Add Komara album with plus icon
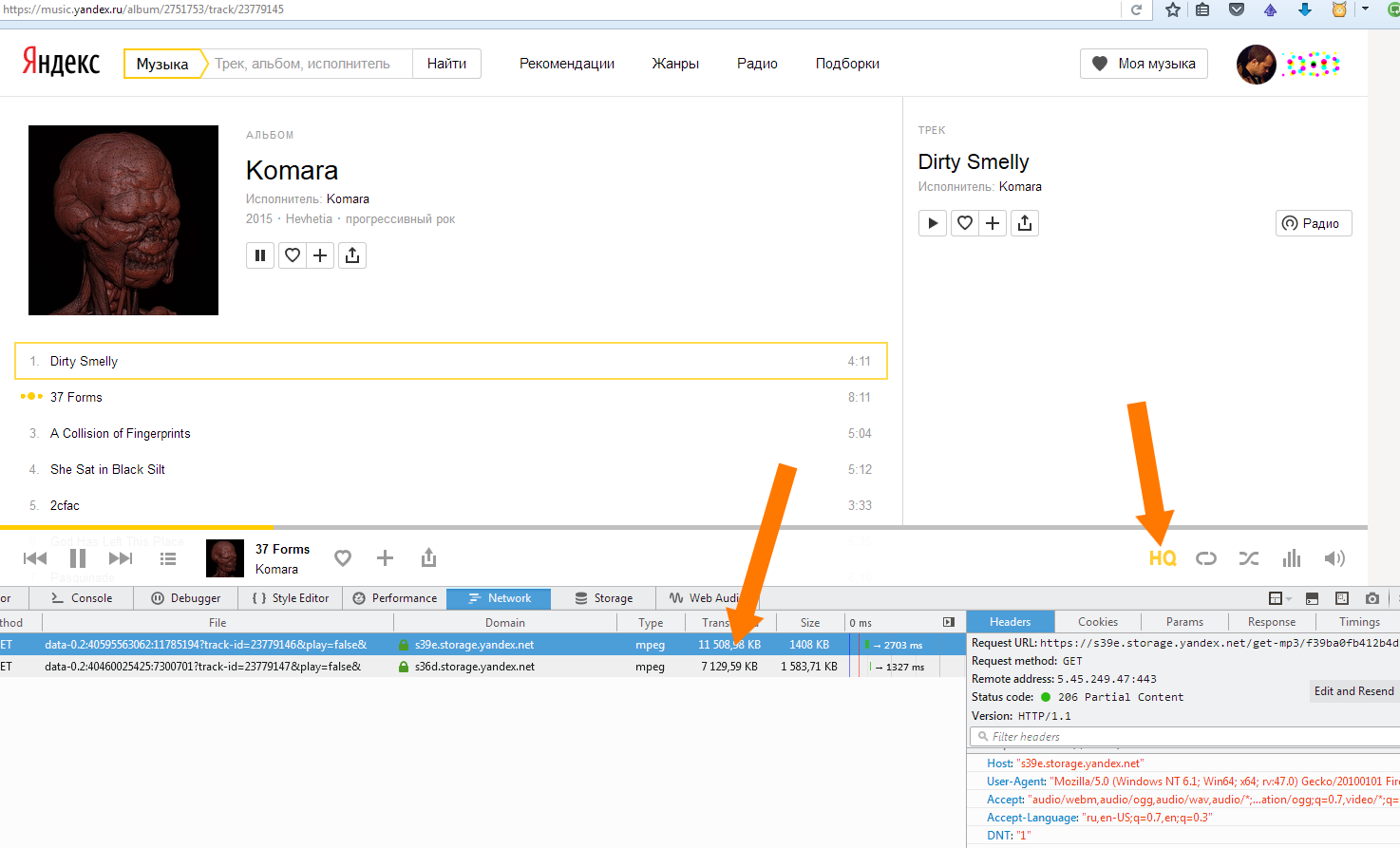 coord(320,255)
